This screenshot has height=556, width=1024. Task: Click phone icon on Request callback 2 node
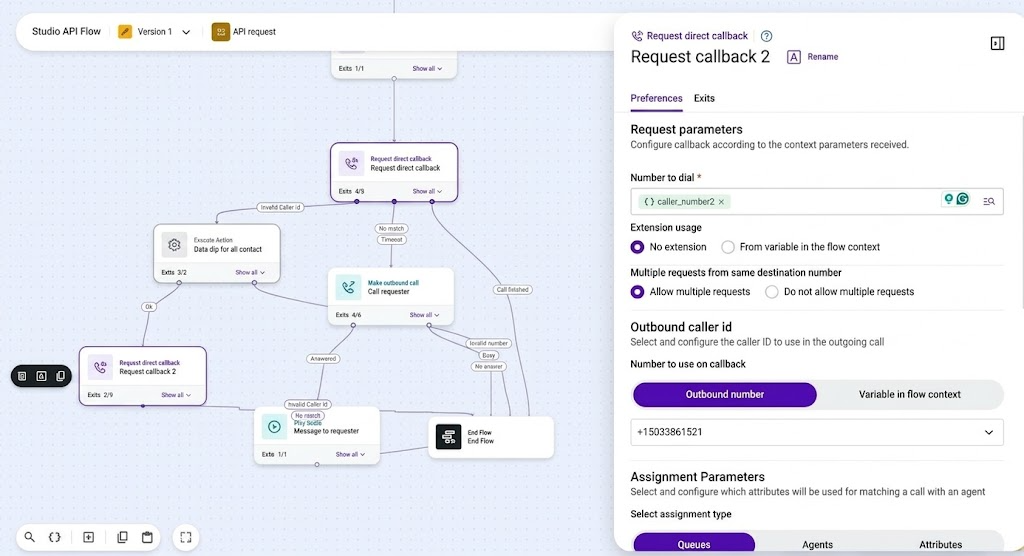[x=100, y=367]
